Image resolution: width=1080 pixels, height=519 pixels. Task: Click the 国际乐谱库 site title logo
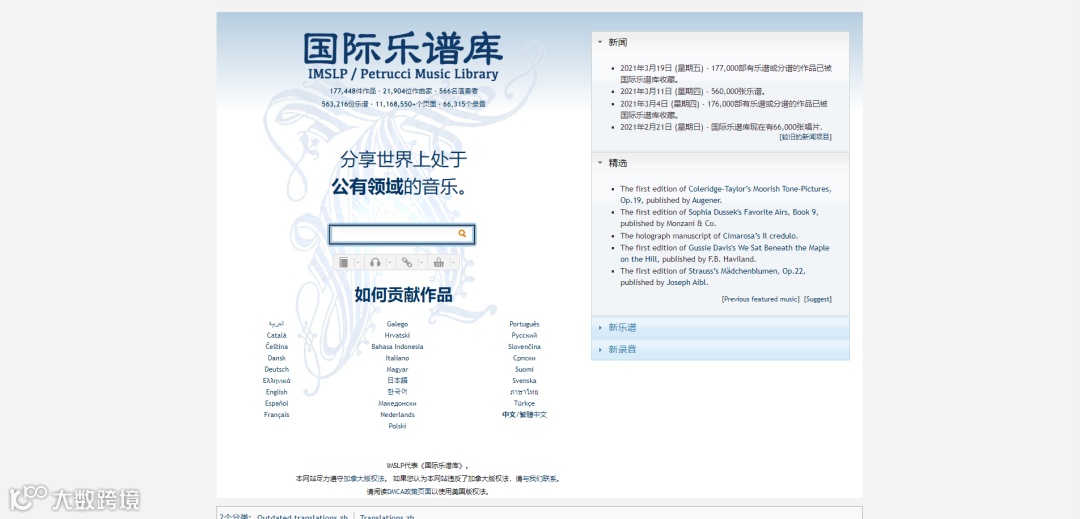(403, 50)
